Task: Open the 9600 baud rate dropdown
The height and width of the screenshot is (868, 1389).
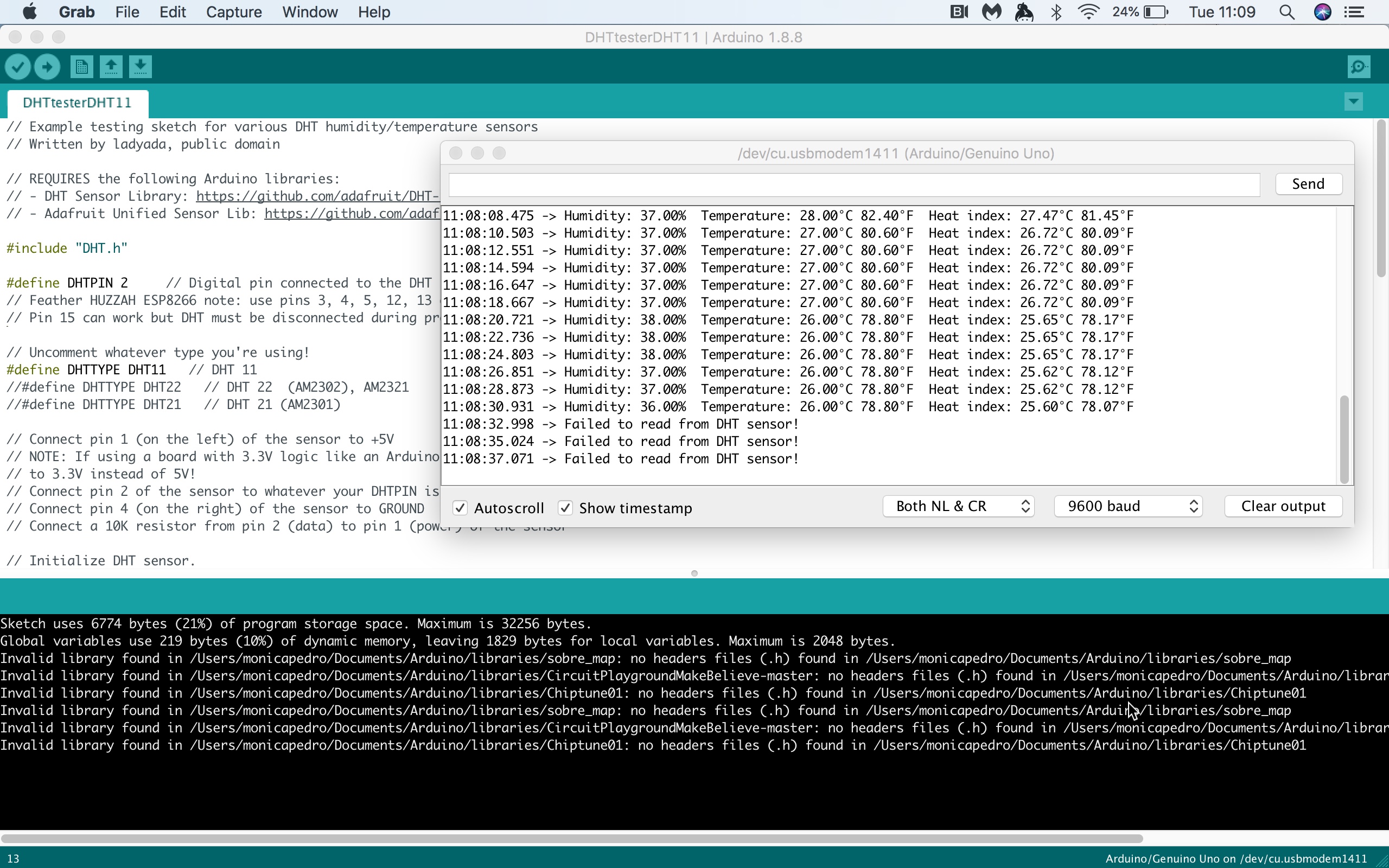Action: 1129,506
